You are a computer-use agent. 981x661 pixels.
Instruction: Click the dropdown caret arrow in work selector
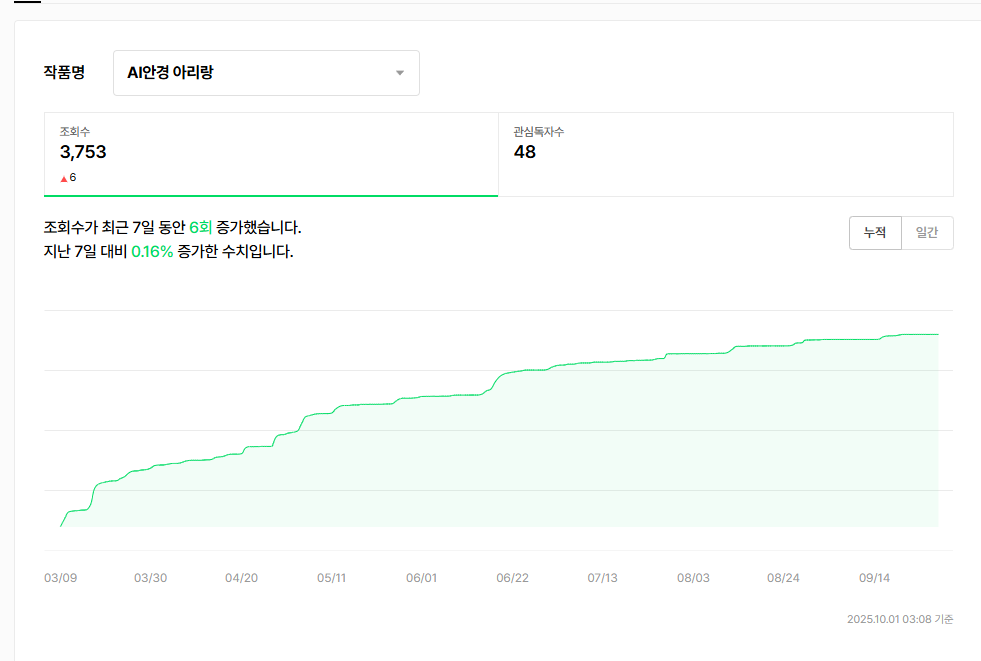[399, 73]
